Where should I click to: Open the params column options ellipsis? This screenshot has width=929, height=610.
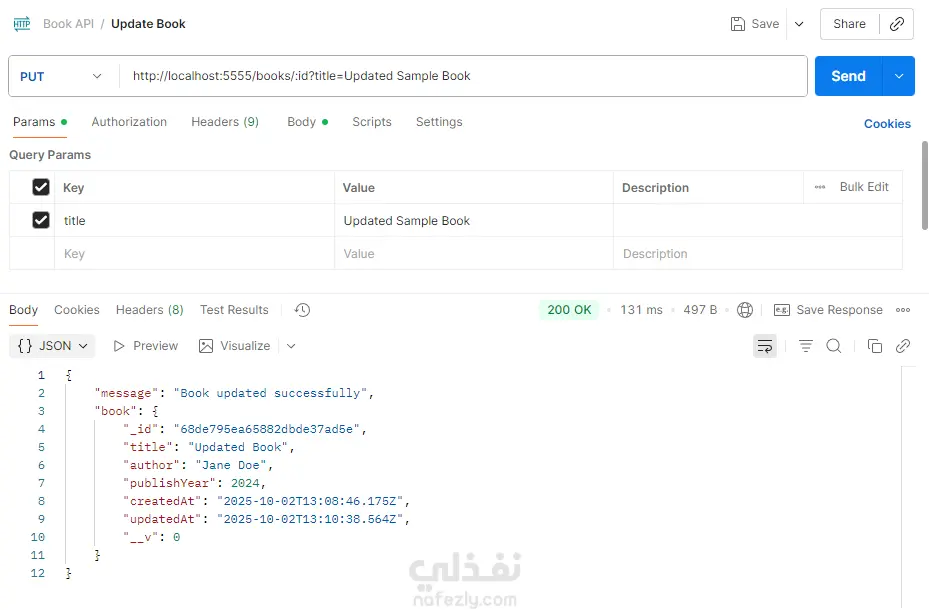[x=819, y=187]
